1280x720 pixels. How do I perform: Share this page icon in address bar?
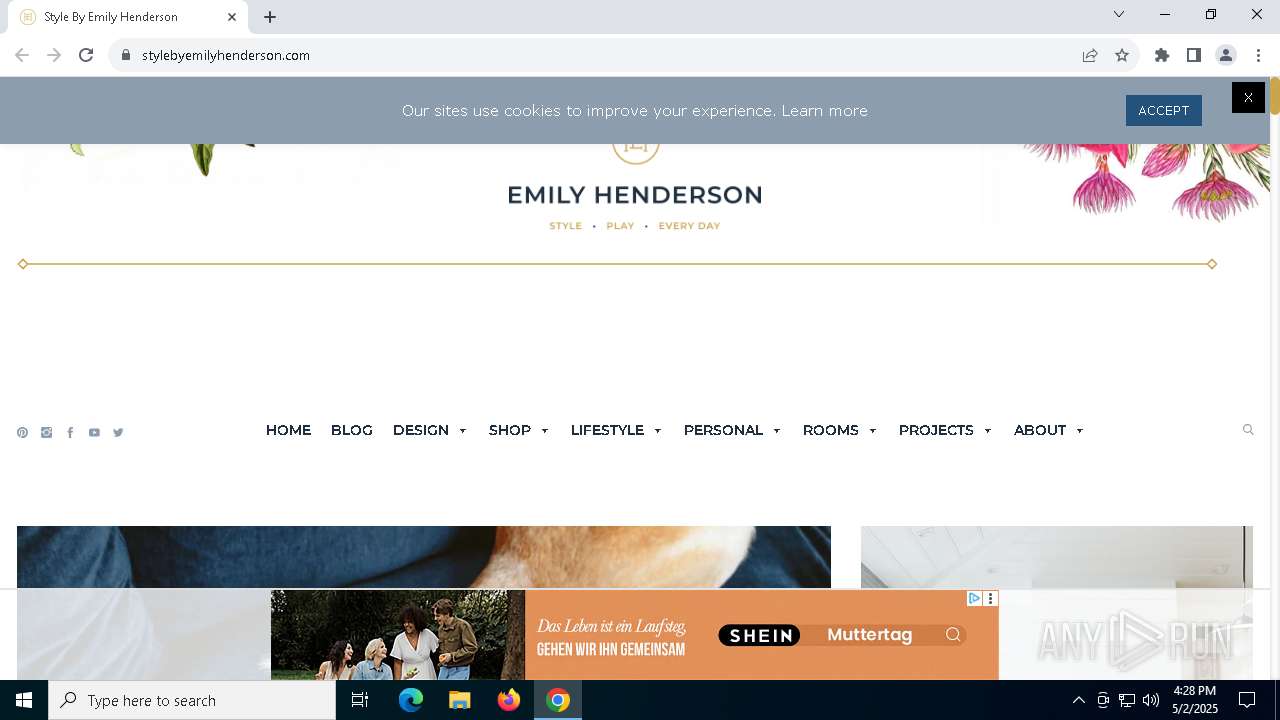pos(1090,55)
